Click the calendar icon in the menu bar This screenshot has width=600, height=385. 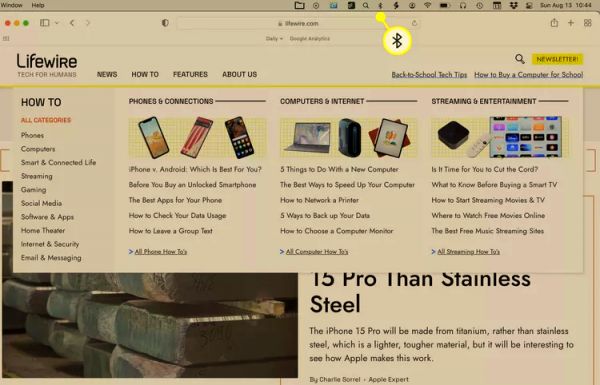[497, 5]
